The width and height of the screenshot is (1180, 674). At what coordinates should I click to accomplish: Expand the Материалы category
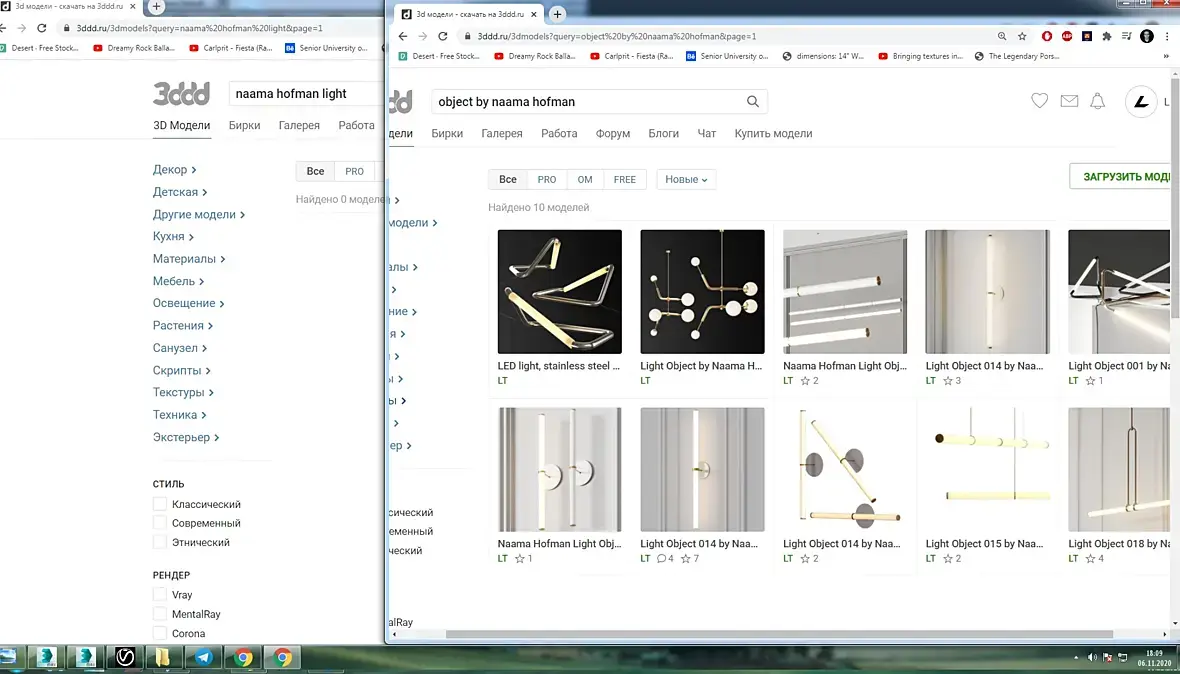[x=189, y=259]
